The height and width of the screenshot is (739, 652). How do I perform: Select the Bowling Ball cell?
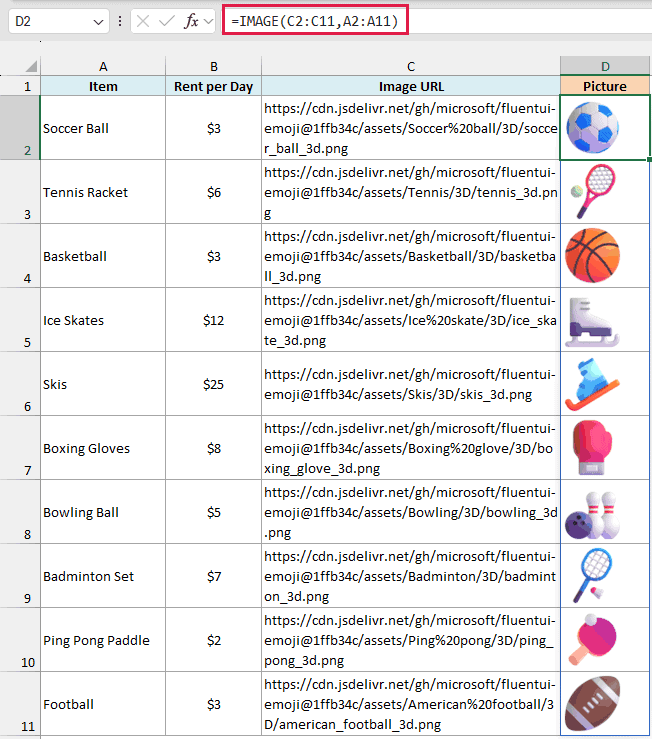pos(103,512)
